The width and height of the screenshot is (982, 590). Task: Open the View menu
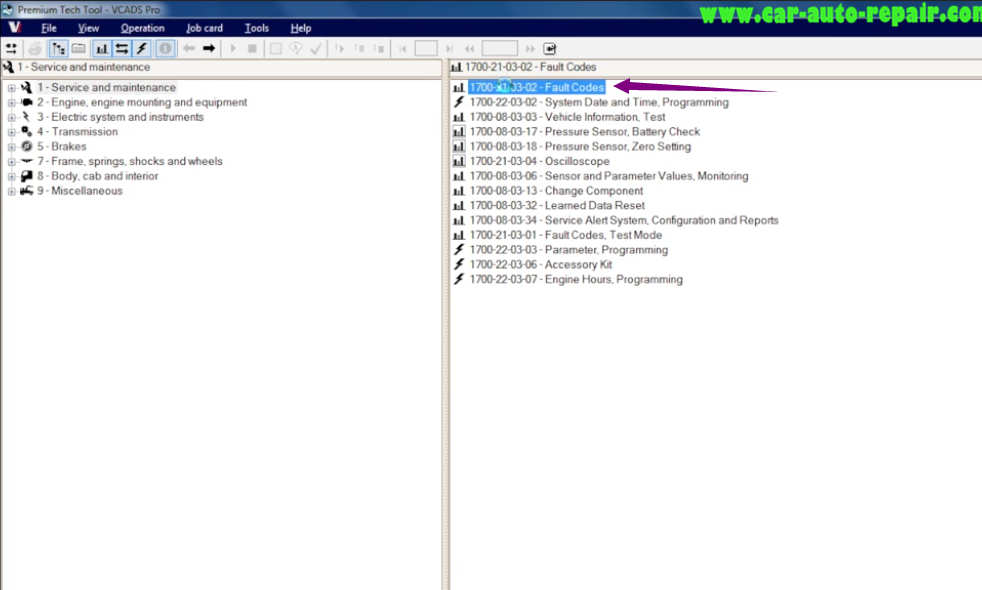tap(88, 28)
